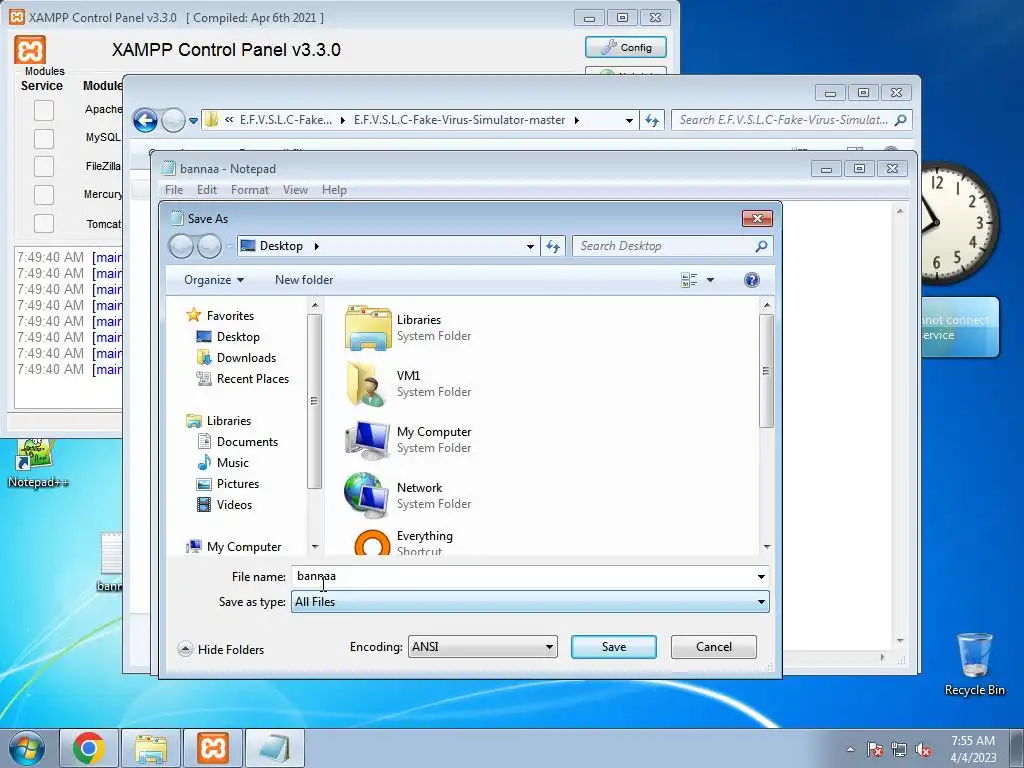Create a New folder
This screenshot has width=1024, height=768.
[304, 280]
